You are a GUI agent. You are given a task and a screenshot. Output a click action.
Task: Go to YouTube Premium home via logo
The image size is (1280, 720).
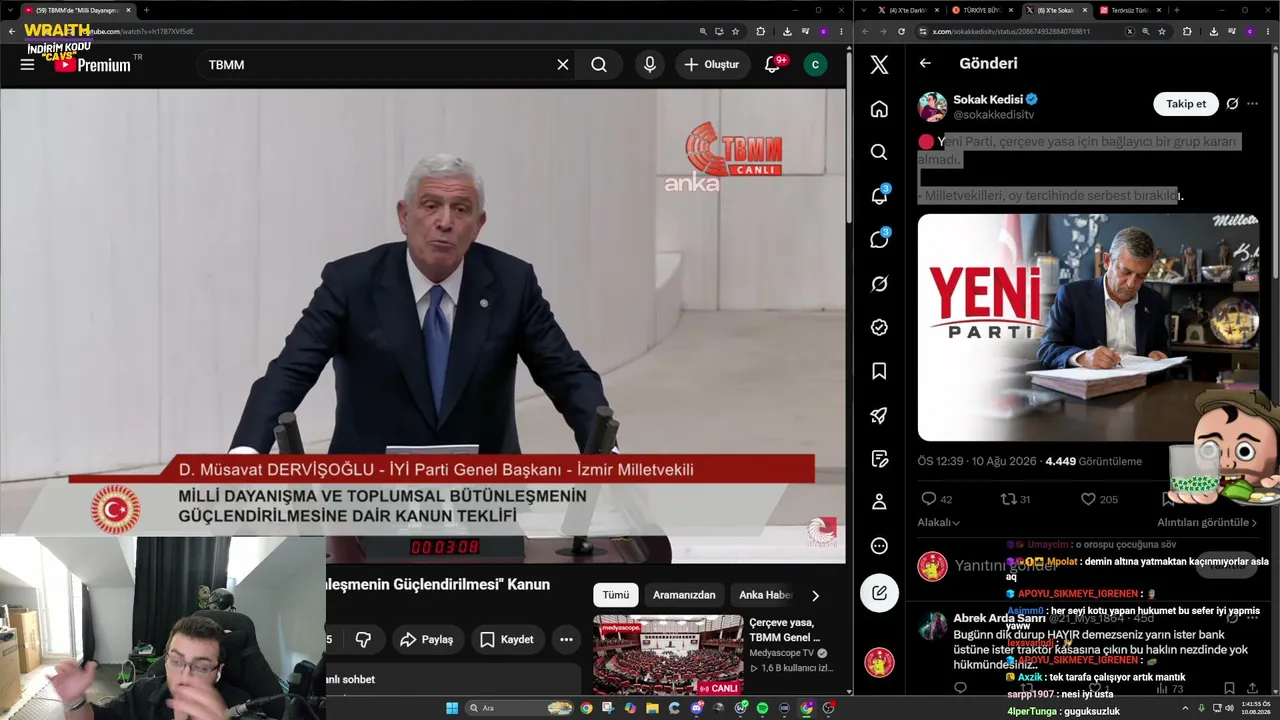pos(92,65)
